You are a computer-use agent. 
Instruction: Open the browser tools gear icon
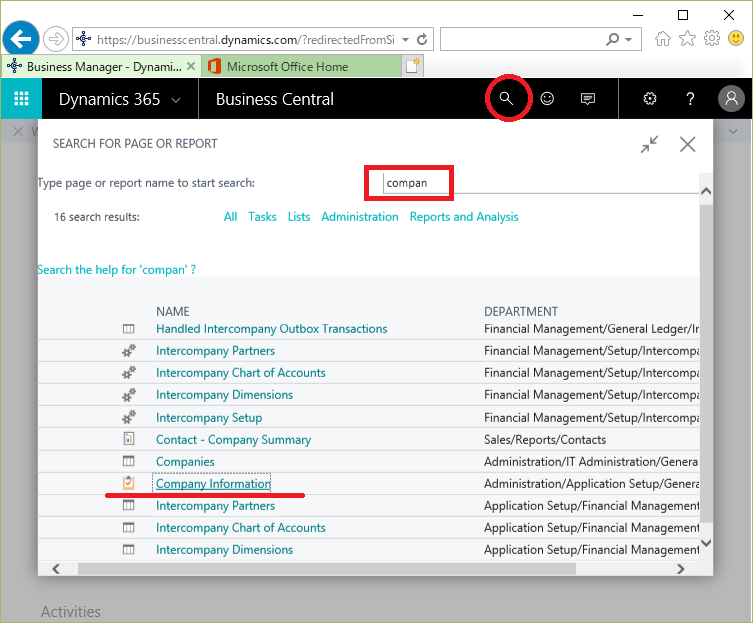712,38
